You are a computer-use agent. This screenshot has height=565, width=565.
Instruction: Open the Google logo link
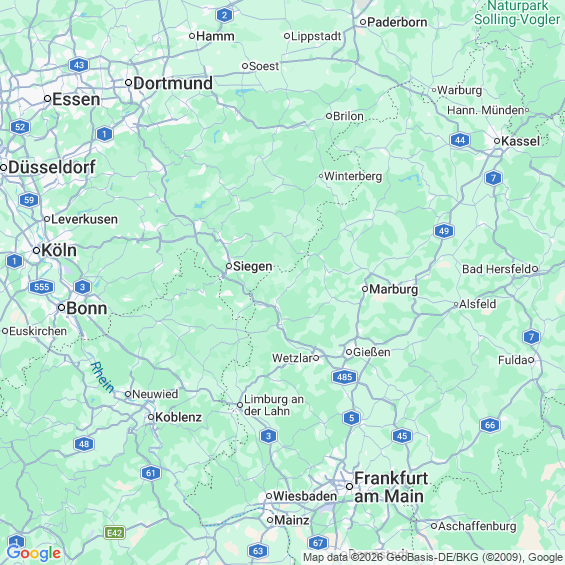point(34,553)
